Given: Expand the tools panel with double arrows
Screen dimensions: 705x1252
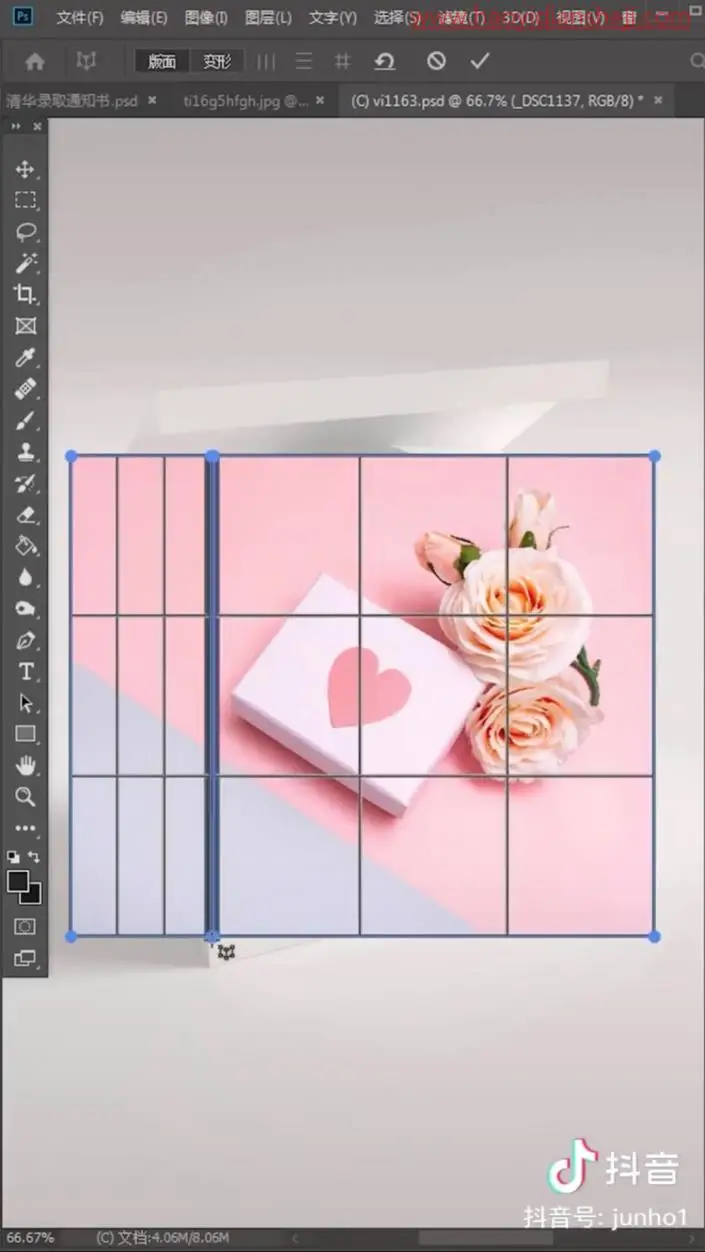Looking at the screenshot, I should tap(15, 127).
